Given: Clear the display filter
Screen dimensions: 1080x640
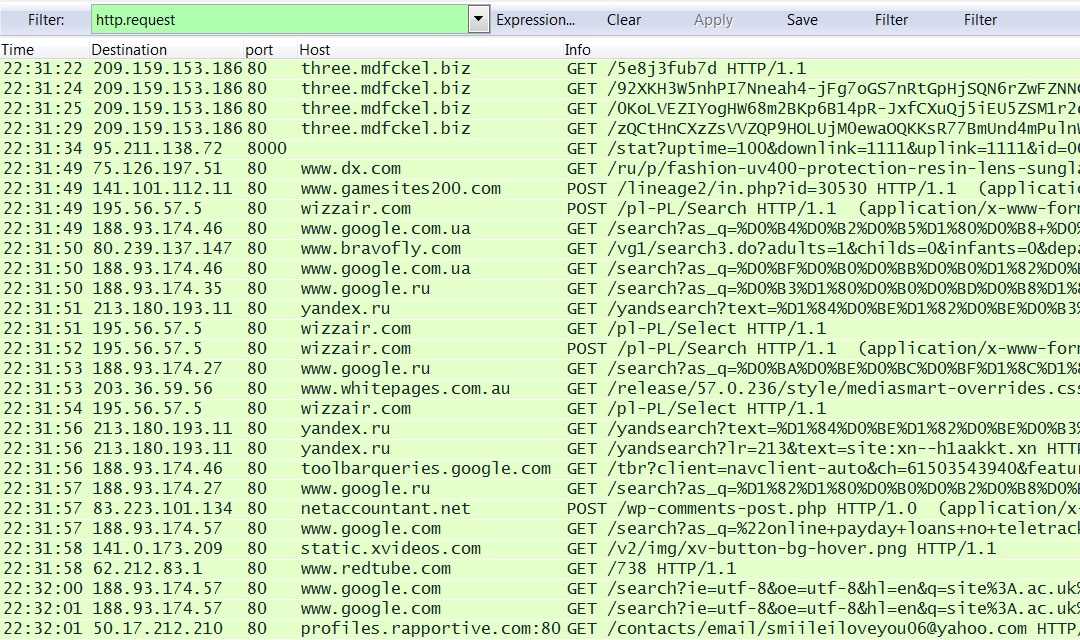Looking at the screenshot, I should point(624,20).
